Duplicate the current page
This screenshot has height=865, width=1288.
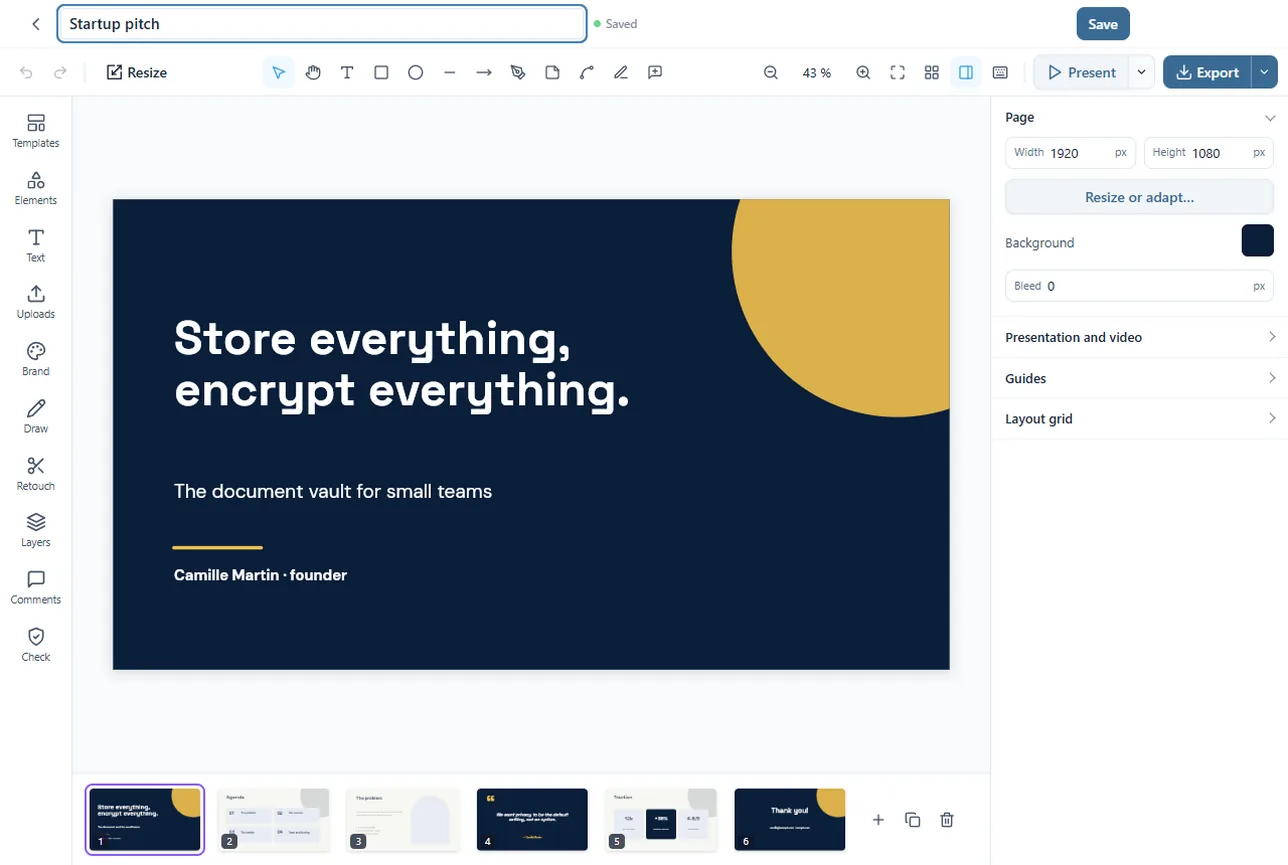coord(912,820)
